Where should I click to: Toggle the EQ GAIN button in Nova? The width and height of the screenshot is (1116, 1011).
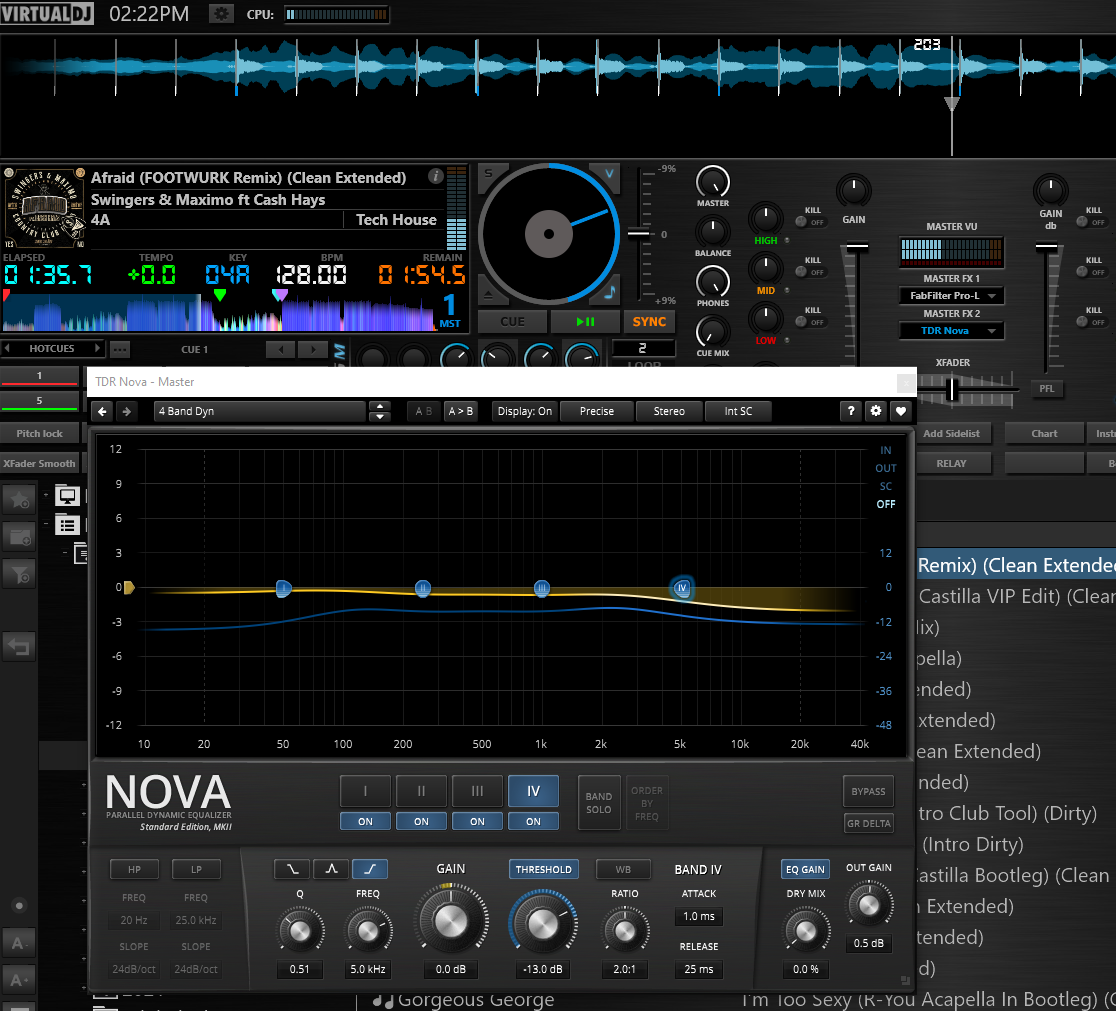coord(805,869)
